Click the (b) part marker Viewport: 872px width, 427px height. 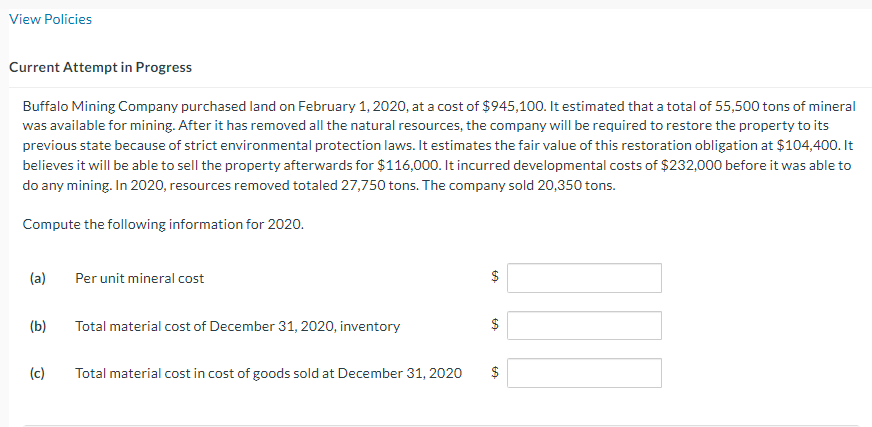(35, 326)
